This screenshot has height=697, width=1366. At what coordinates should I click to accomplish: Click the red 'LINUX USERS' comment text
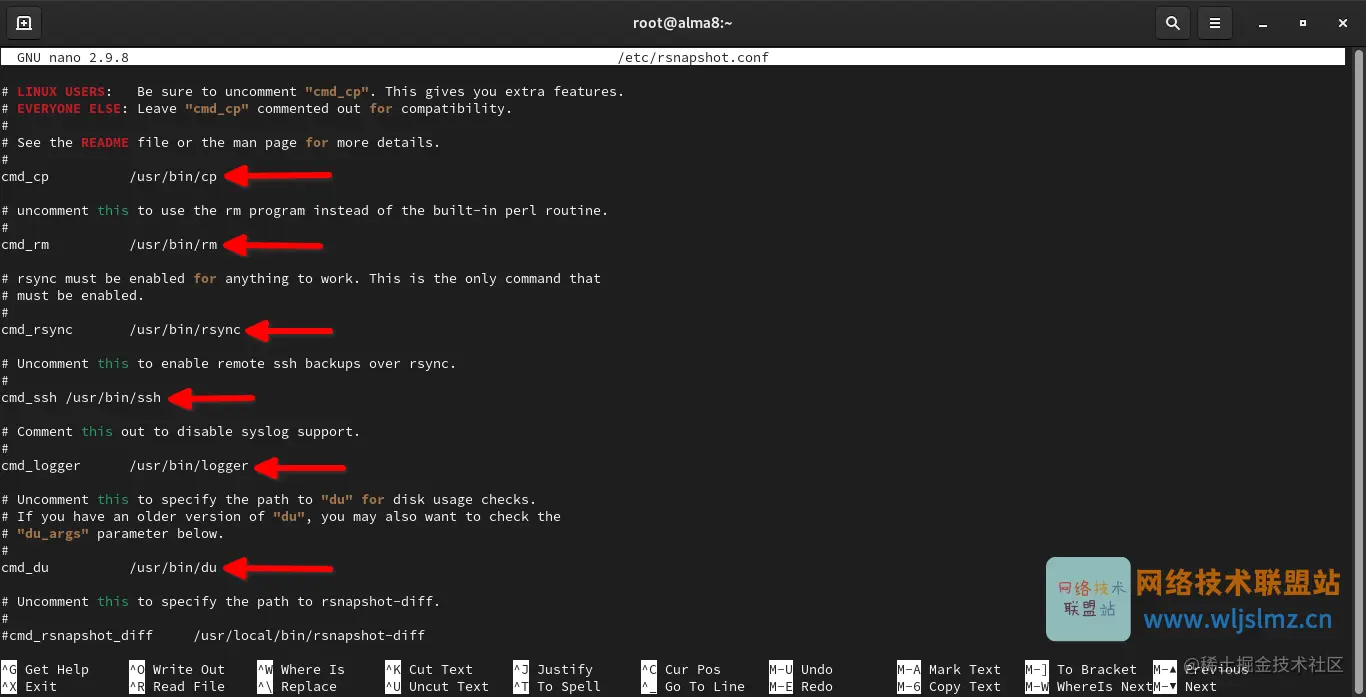pos(61,91)
